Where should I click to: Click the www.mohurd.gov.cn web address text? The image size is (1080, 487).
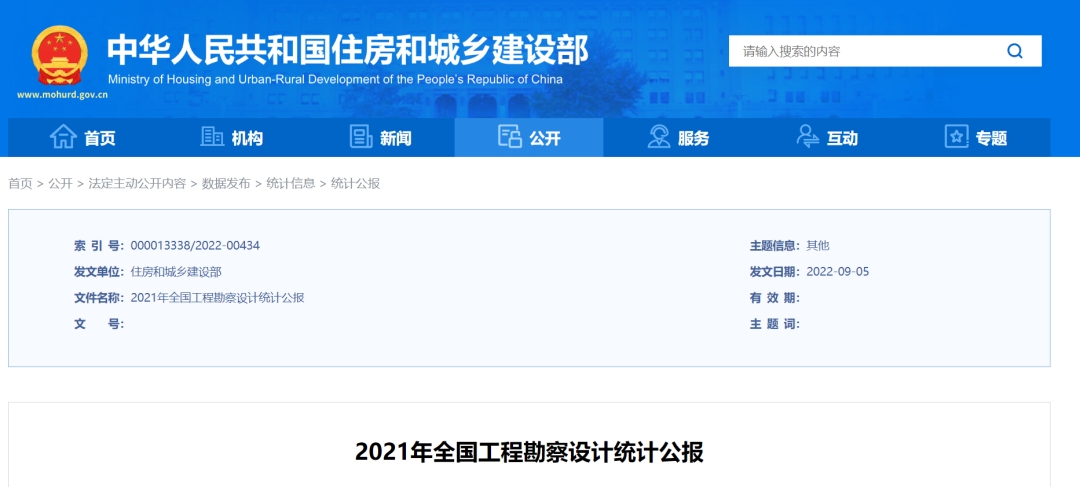point(62,95)
